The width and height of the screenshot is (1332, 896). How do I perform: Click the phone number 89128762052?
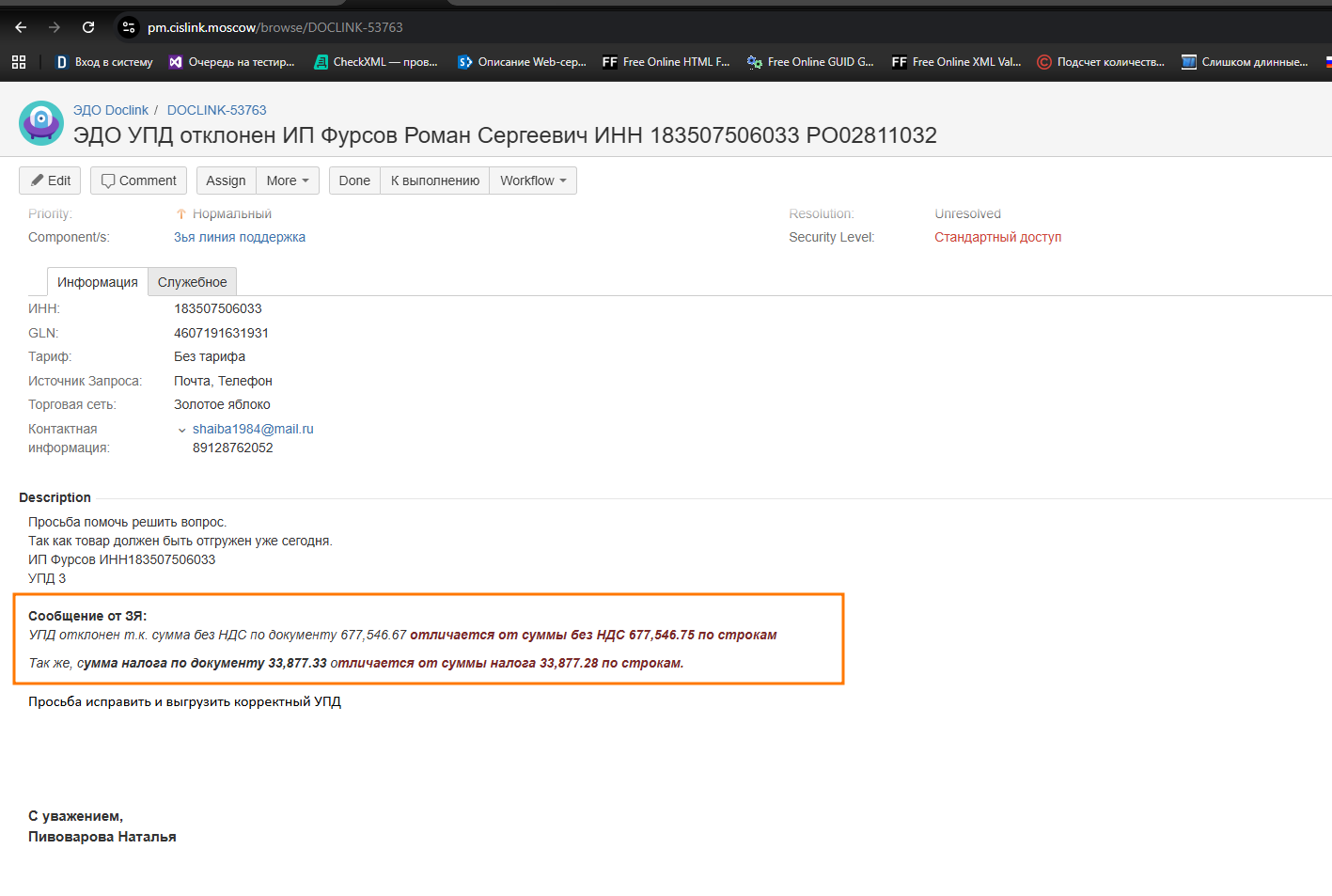(x=233, y=448)
